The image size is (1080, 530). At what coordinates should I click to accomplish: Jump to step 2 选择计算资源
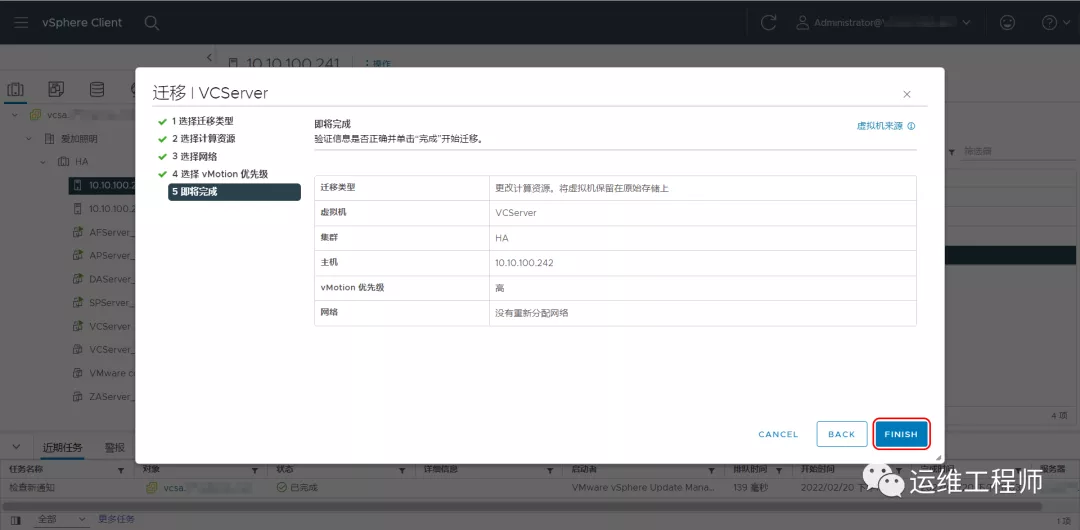coord(203,139)
